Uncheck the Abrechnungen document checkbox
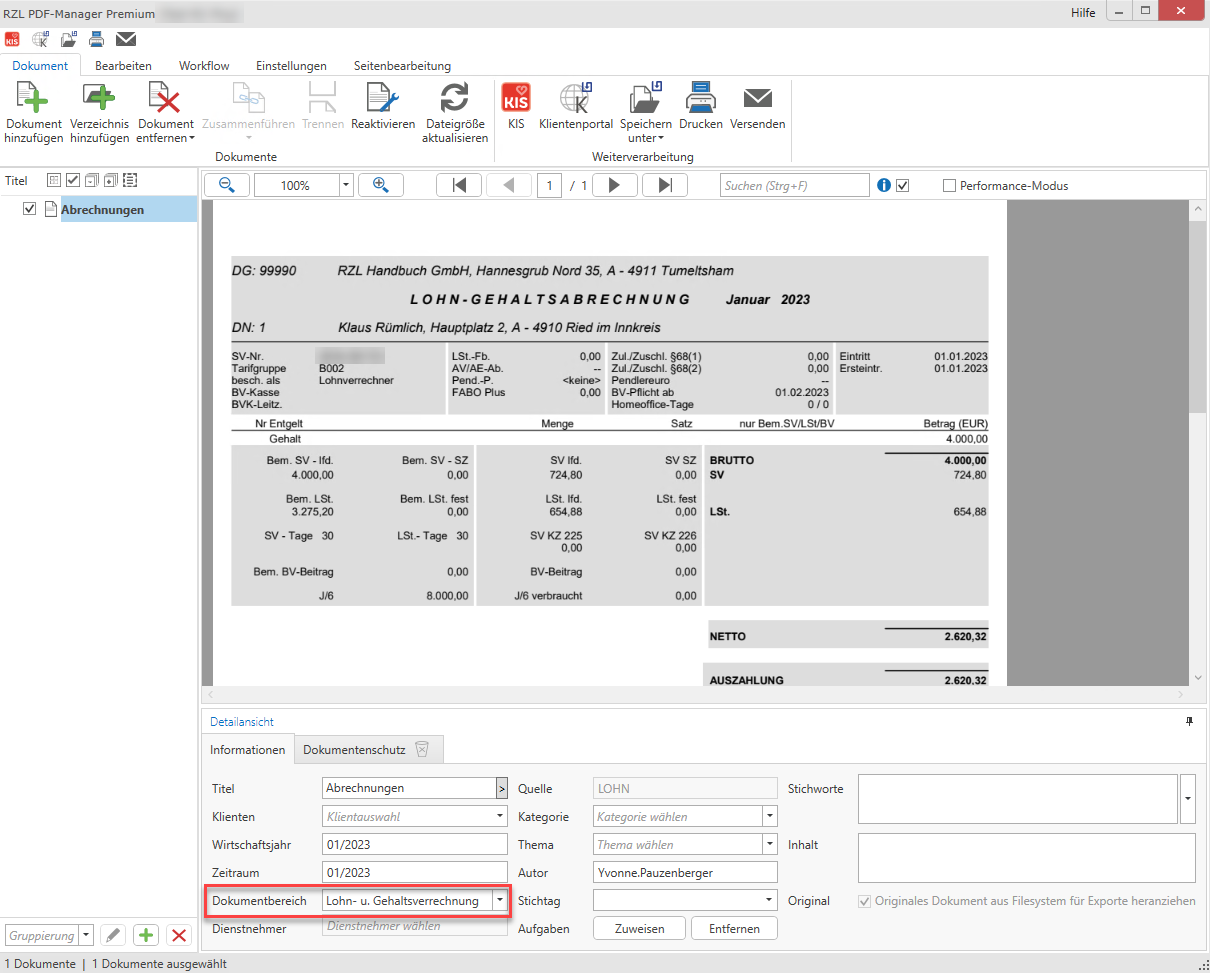 point(29,209)
